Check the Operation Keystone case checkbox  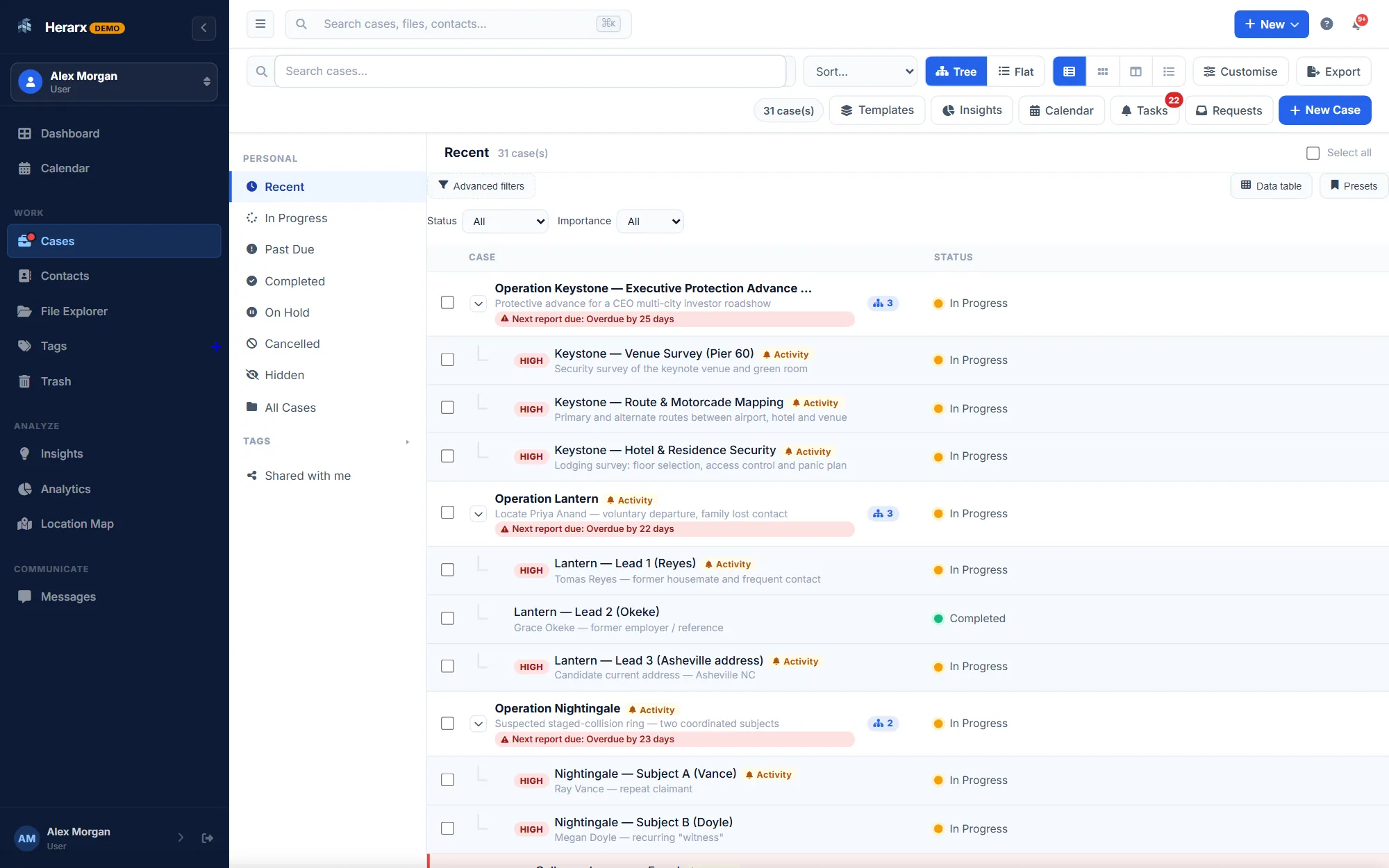(448, 303)
